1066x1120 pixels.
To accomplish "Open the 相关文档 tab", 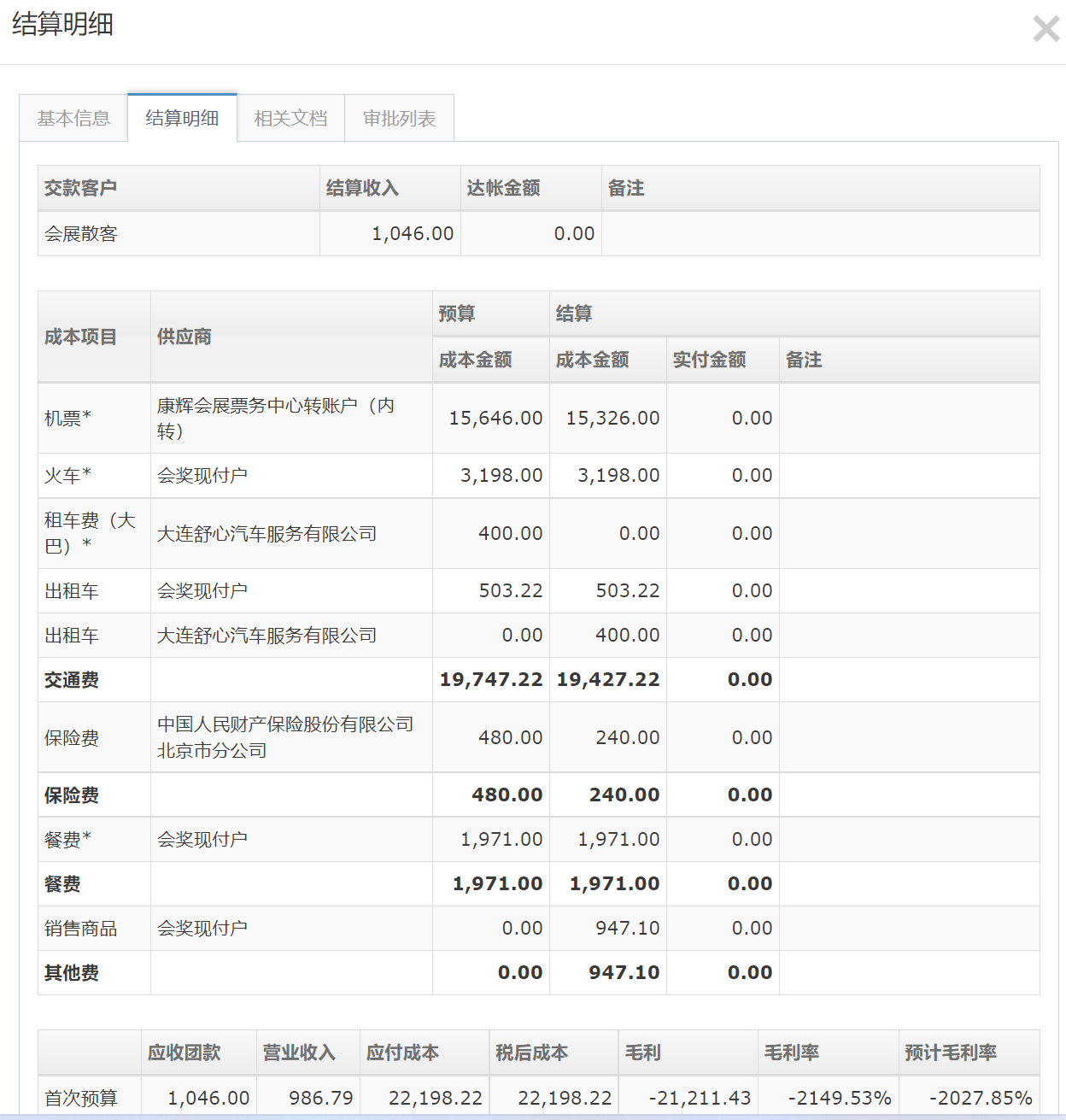I will (290, 118).
